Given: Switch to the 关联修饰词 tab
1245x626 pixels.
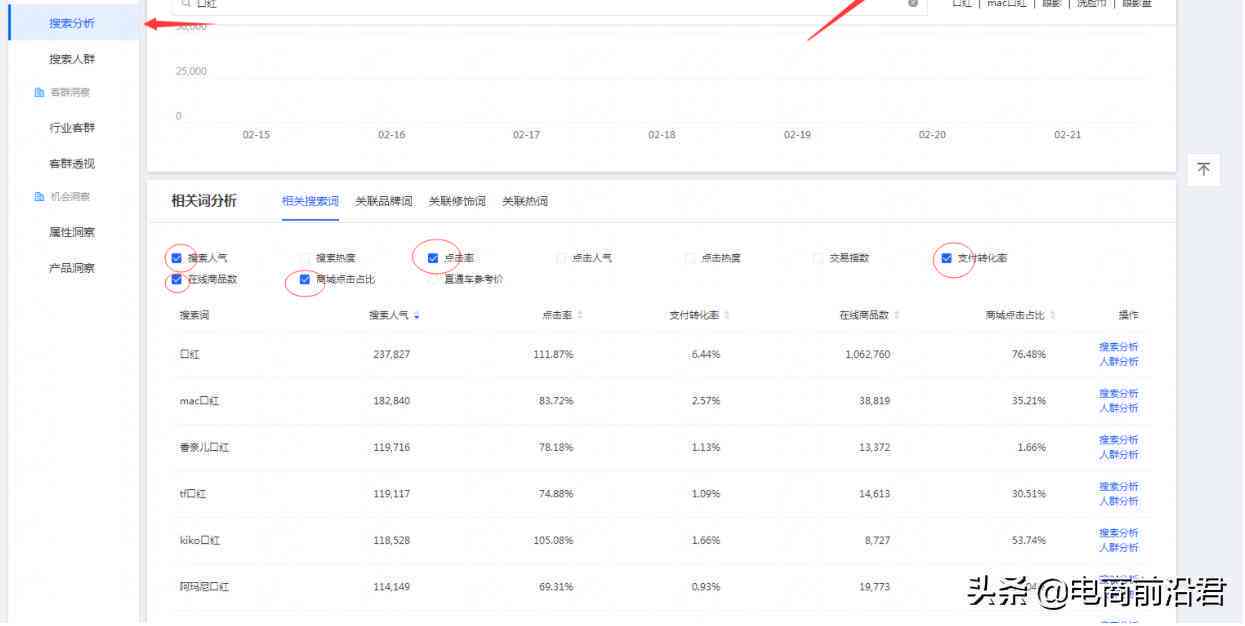Looking at the screenshot, I should (457, 201).
